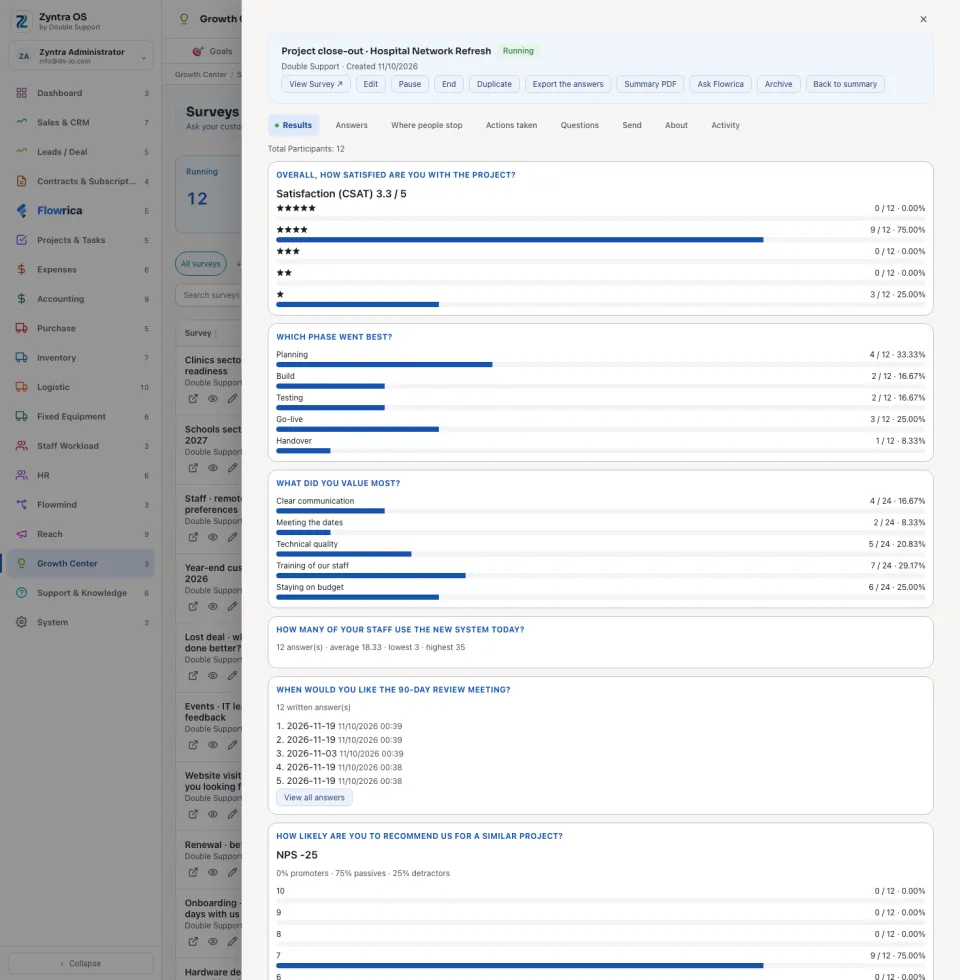
Task: Switch to the Where people stop tab
Action: click(426, 125)
